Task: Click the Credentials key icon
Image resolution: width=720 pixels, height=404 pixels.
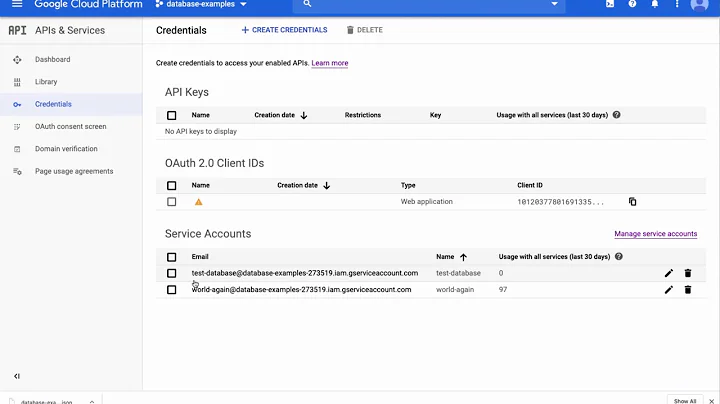Action: (x=17, y=105)
